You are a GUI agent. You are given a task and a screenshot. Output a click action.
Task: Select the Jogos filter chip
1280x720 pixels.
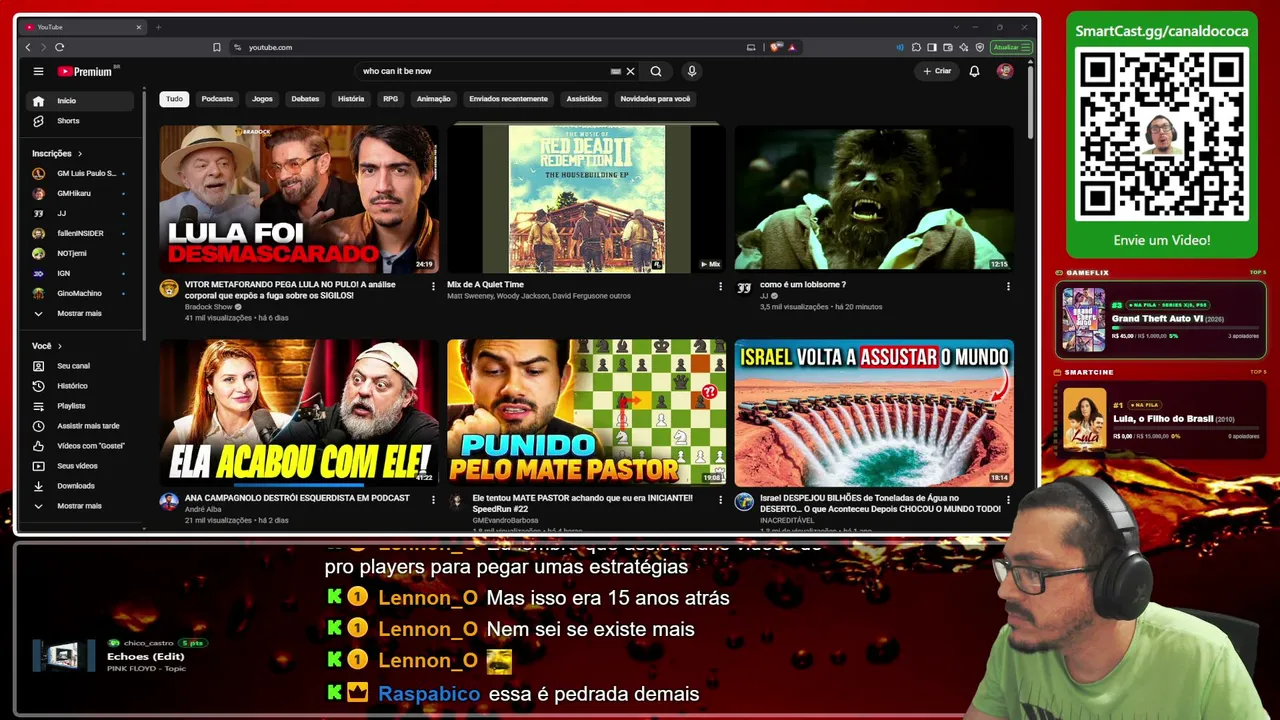click(262, 99)
